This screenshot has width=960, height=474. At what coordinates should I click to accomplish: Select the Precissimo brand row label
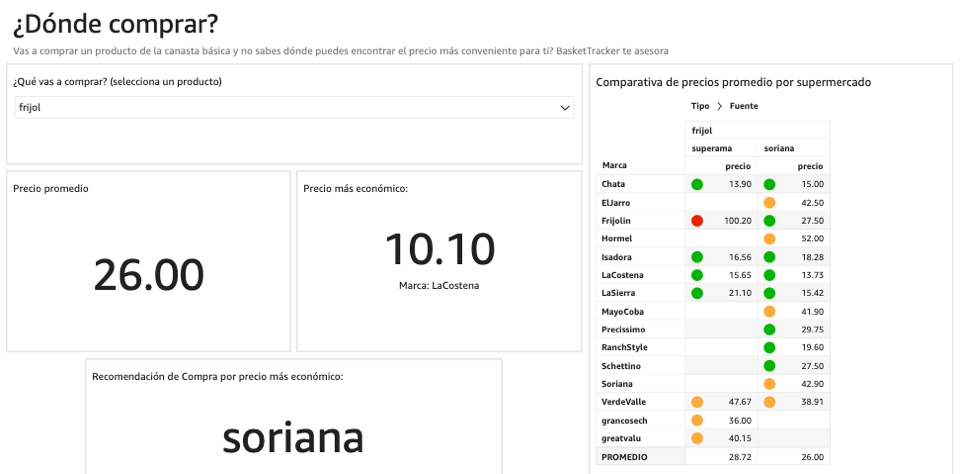click(623, 329)
